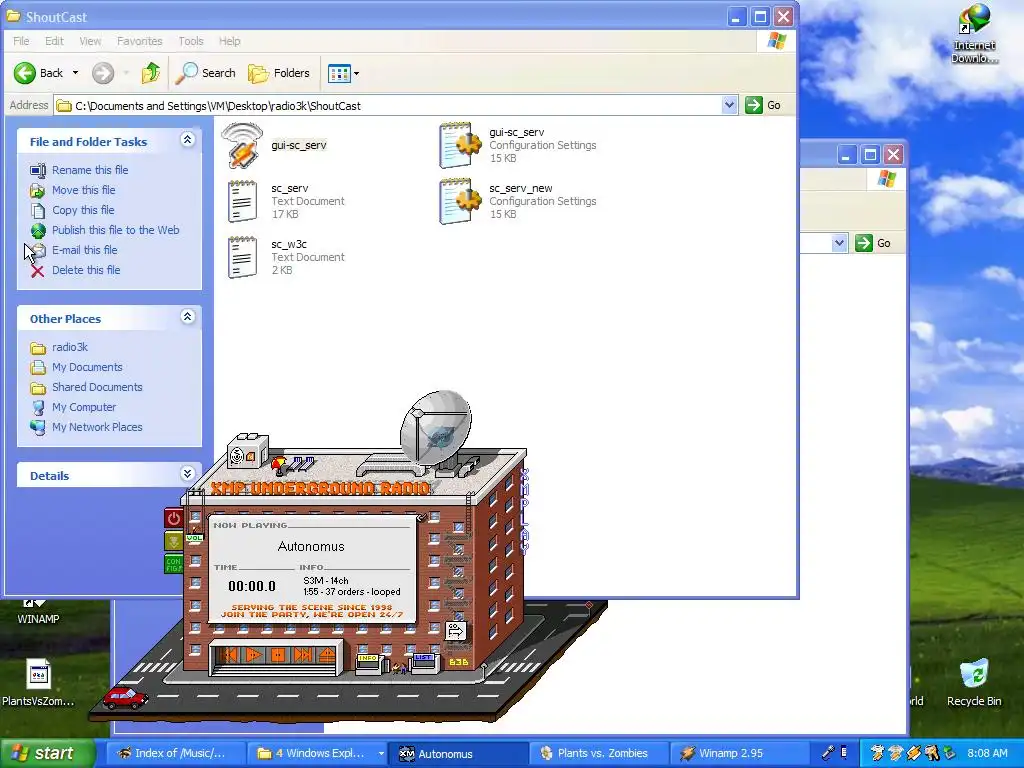Click the microphone icon in taskbar language bar

click(827, 752)
